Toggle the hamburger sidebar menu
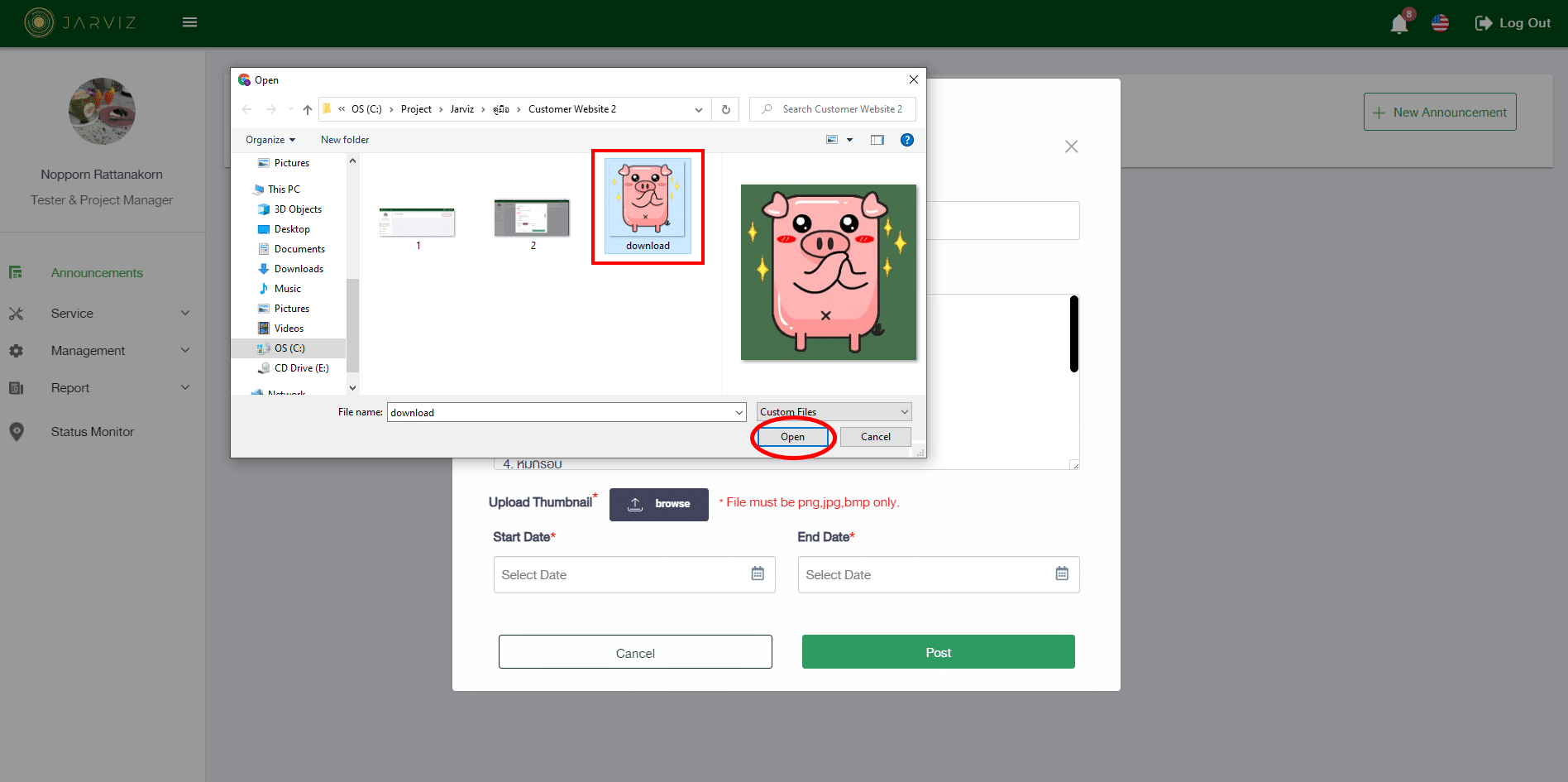The image size is (1568, 782). click(189, 22)
